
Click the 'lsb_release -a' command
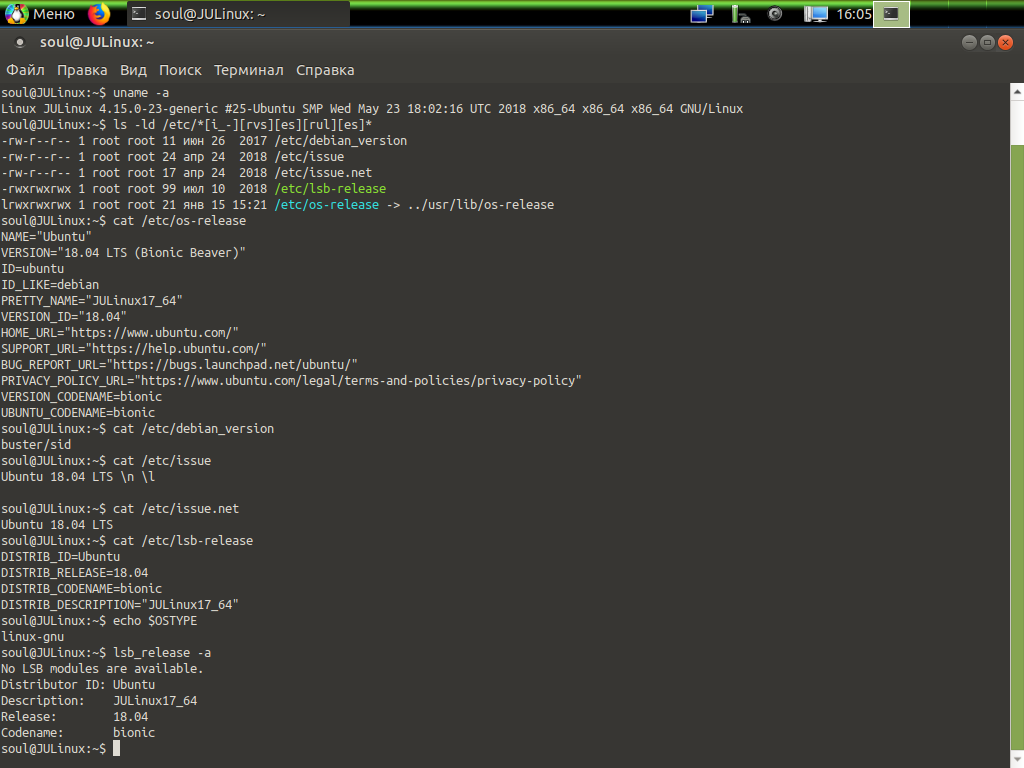[x=162, y=653]
